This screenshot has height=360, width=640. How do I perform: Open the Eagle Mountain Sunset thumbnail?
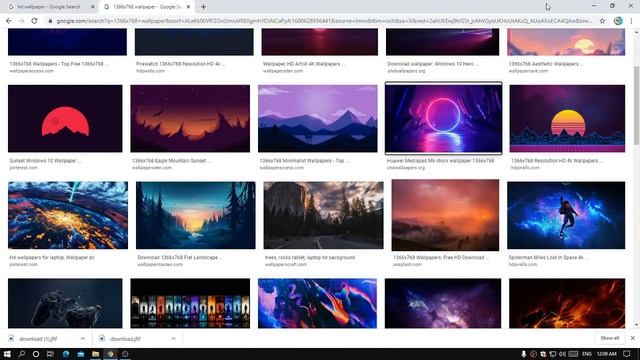click(190, 118)
